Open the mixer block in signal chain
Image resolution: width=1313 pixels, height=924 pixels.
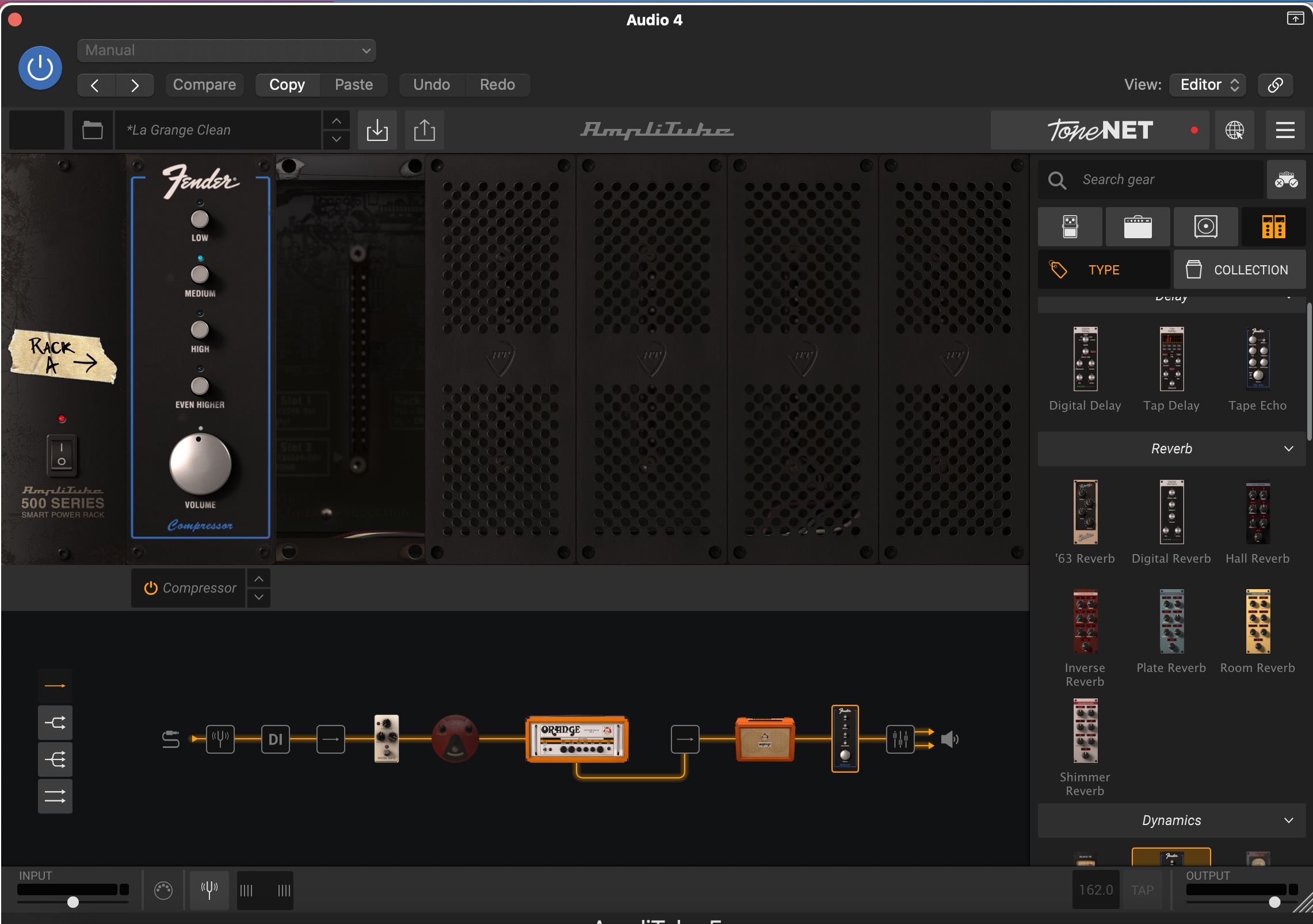(x=900, y=739)
